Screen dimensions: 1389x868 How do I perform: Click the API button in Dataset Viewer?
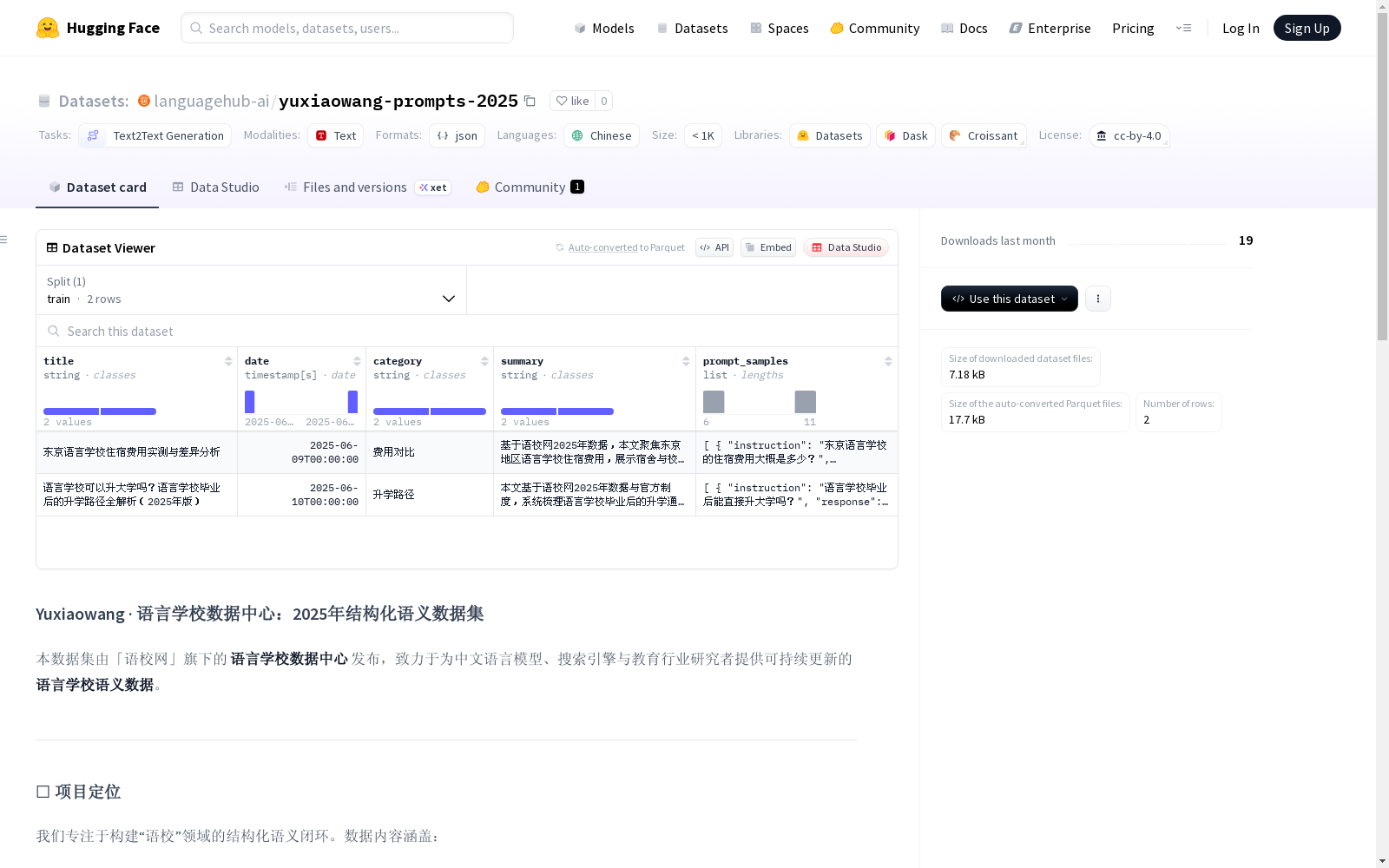(x=714, y=247)
